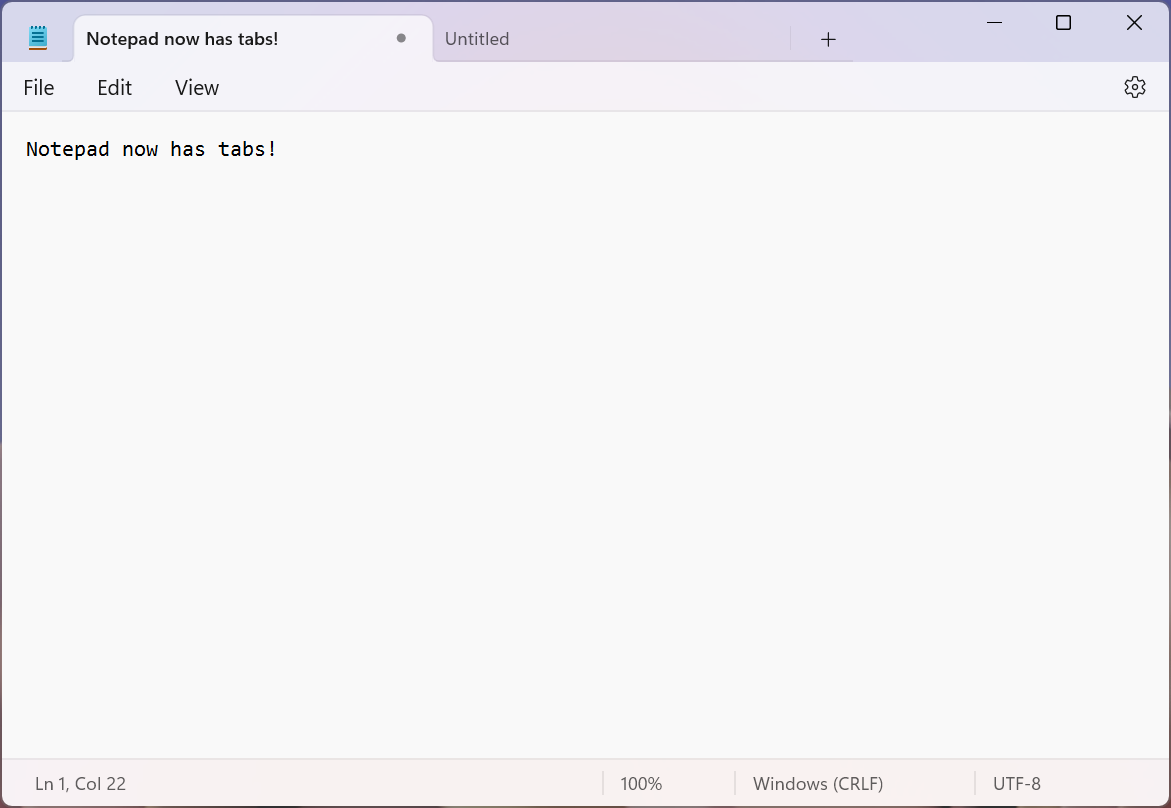Click the 100% zoom level in status bar

641,783
